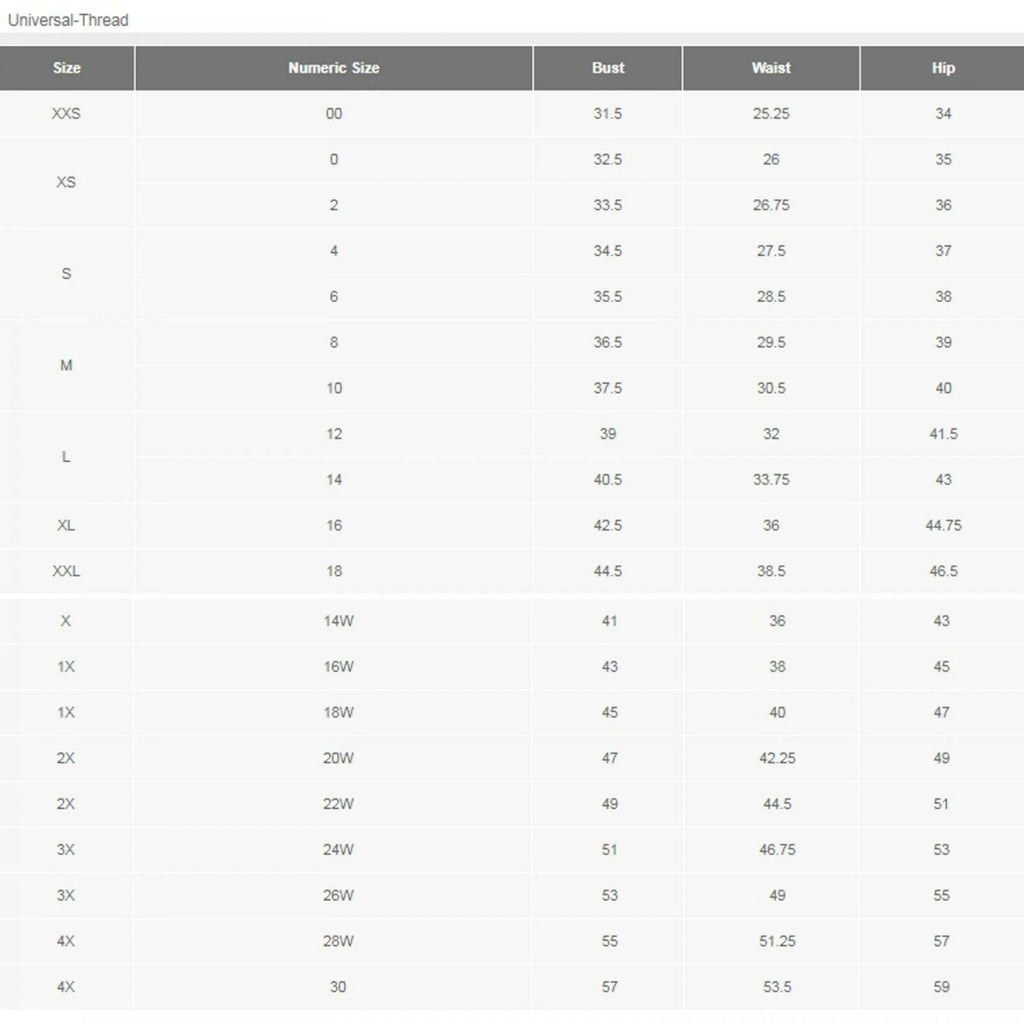Select the 14W numeric size cell
This screenshot has height=1024, width=1024.
coord(338,621)
